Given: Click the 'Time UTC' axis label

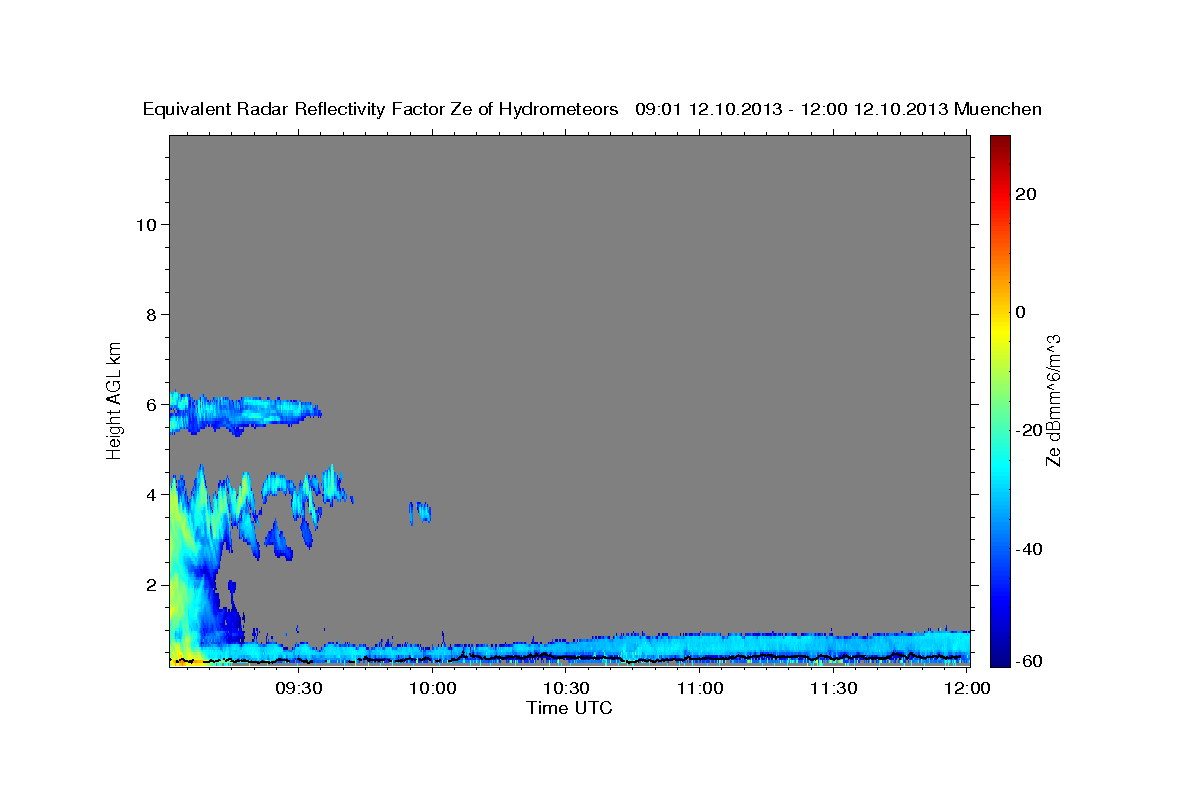Looking at the screenshot, I should tap(569, 708).
